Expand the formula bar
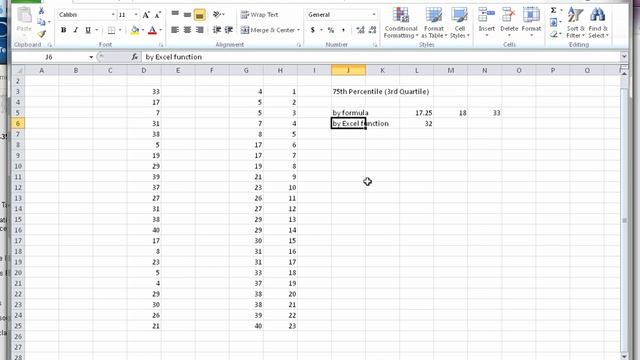 624,56
